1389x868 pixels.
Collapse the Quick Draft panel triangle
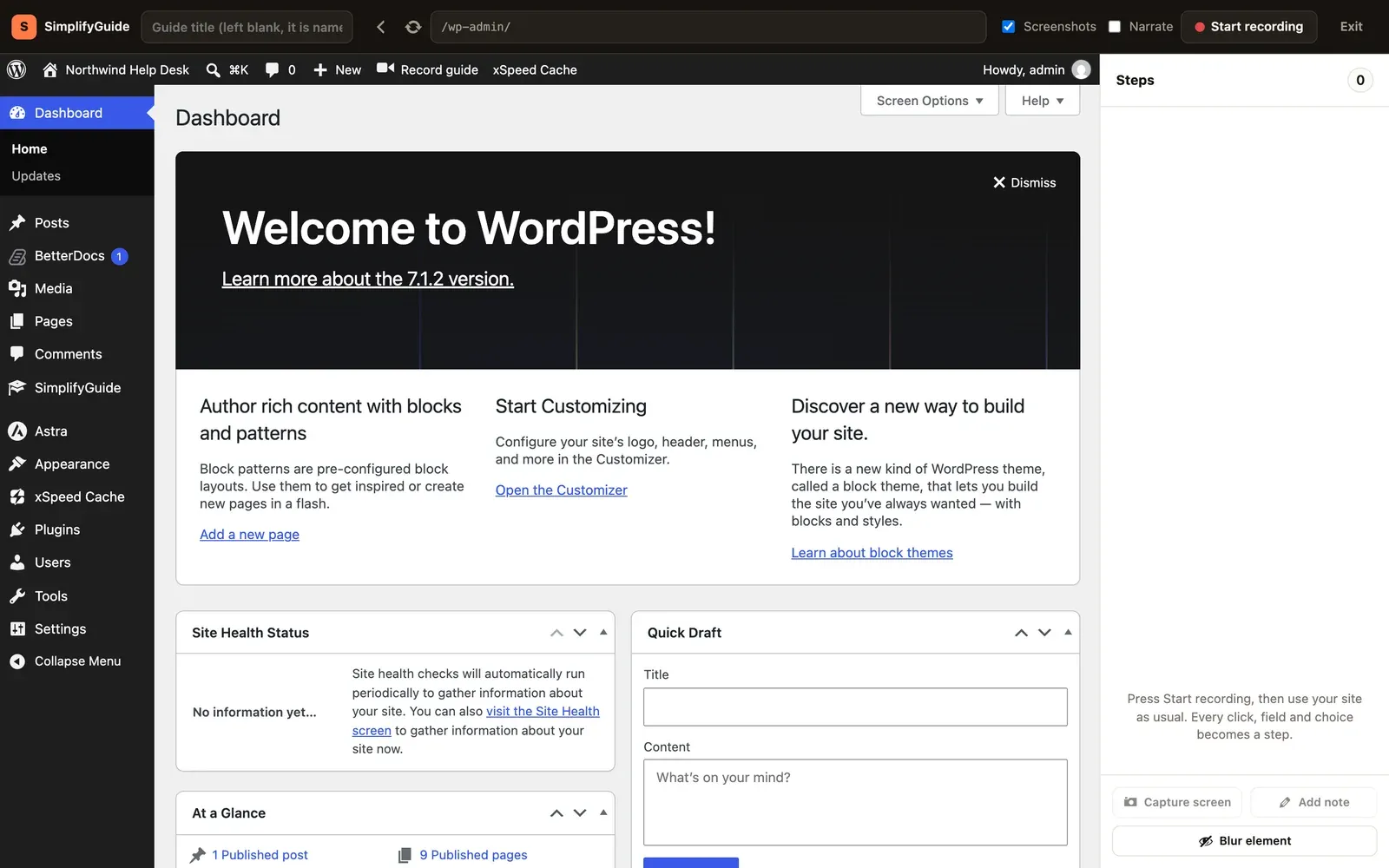pyautogui.click(x=1068, y=633)
